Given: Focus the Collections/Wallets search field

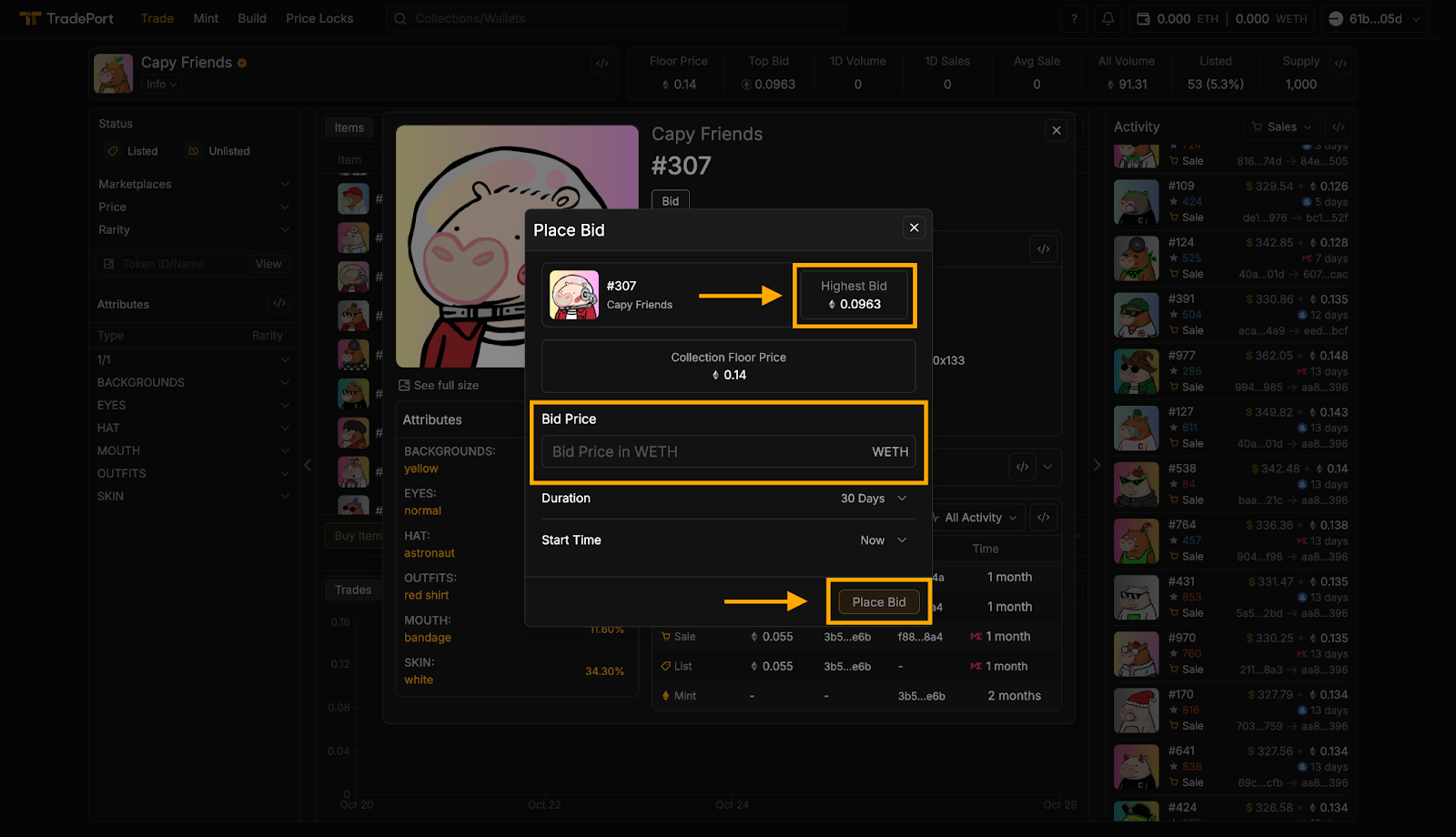Looking at the screenshot, I should tap(616, 18).
